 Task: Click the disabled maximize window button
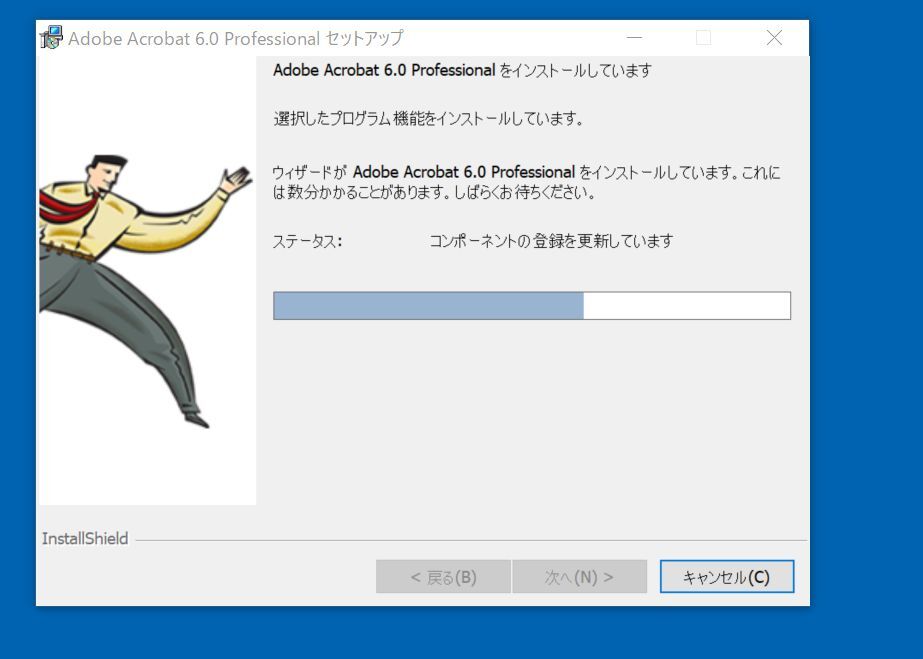point(703,38)
